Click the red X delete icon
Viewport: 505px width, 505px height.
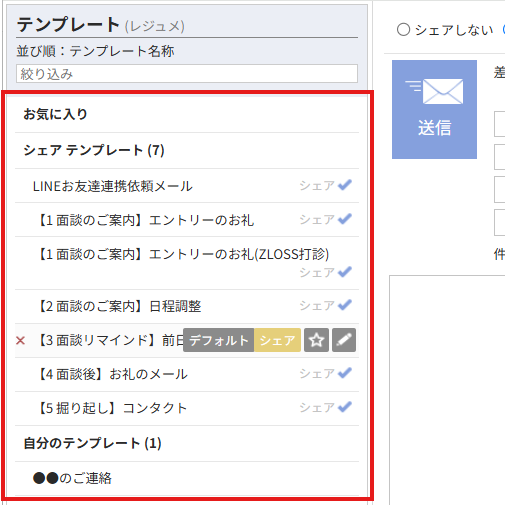(20, 340)
